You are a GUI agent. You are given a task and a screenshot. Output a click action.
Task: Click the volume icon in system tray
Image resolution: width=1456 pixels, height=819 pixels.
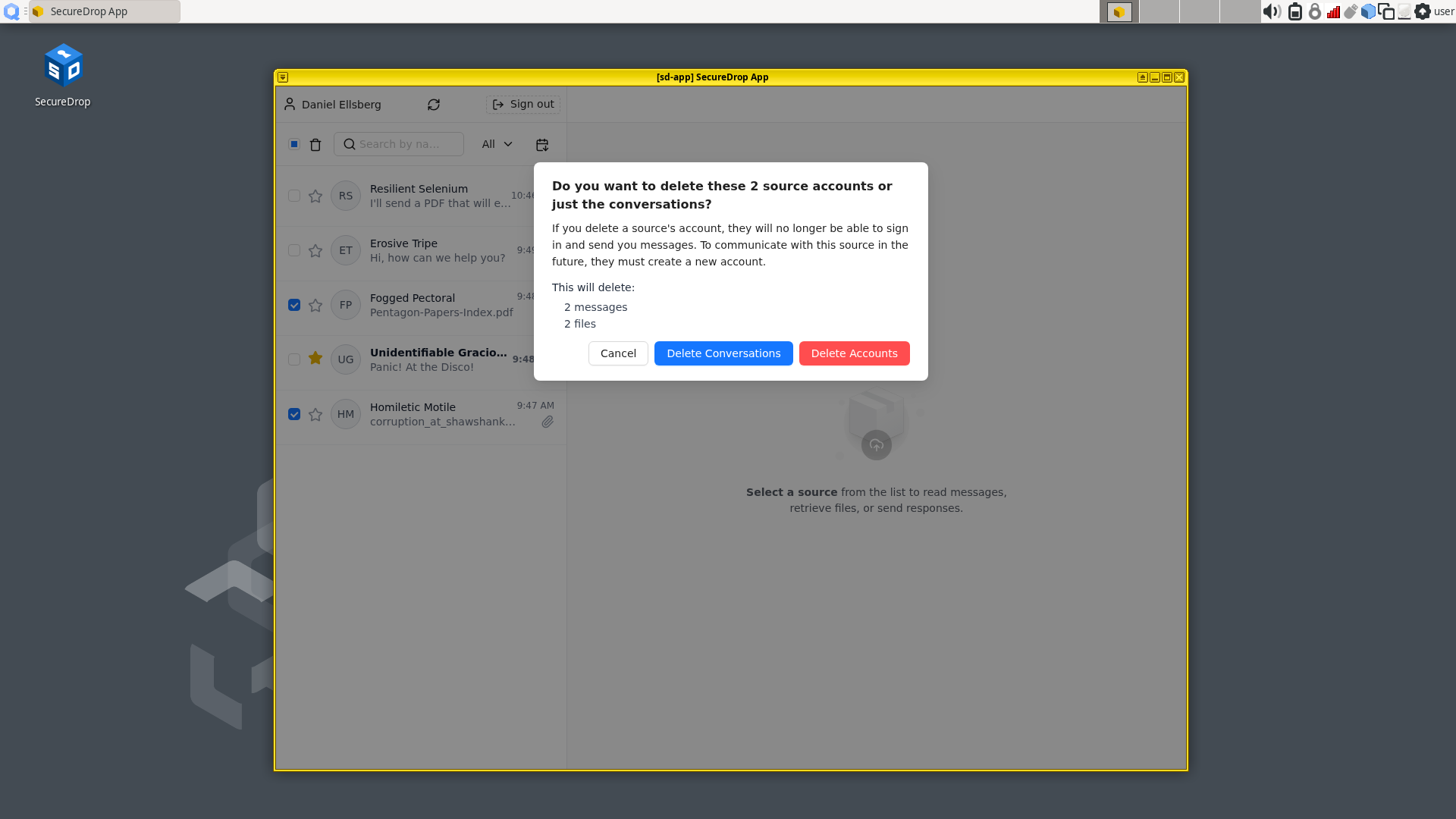coord(1271,11)
